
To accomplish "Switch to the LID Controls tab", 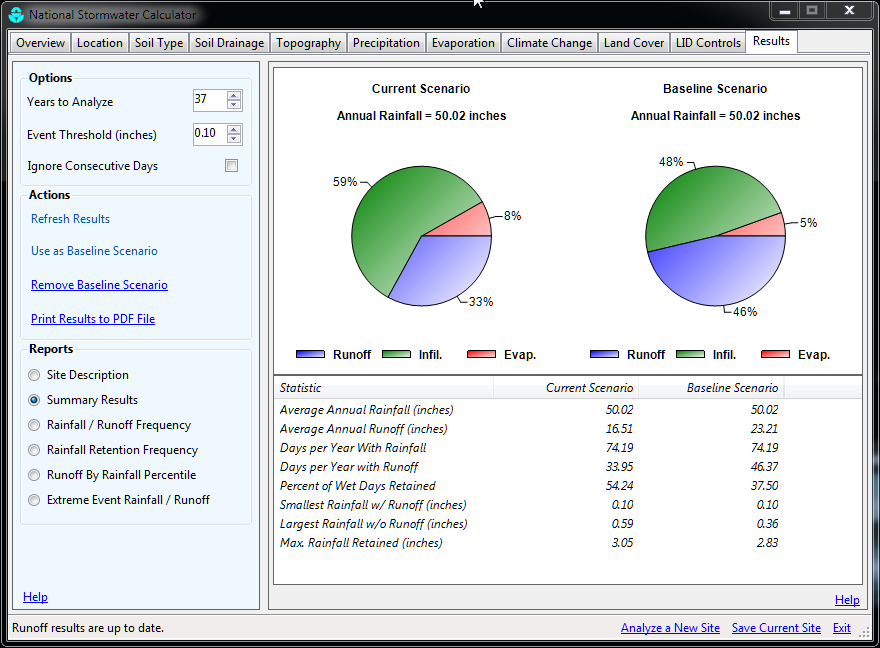I will [x=708, y=43].
